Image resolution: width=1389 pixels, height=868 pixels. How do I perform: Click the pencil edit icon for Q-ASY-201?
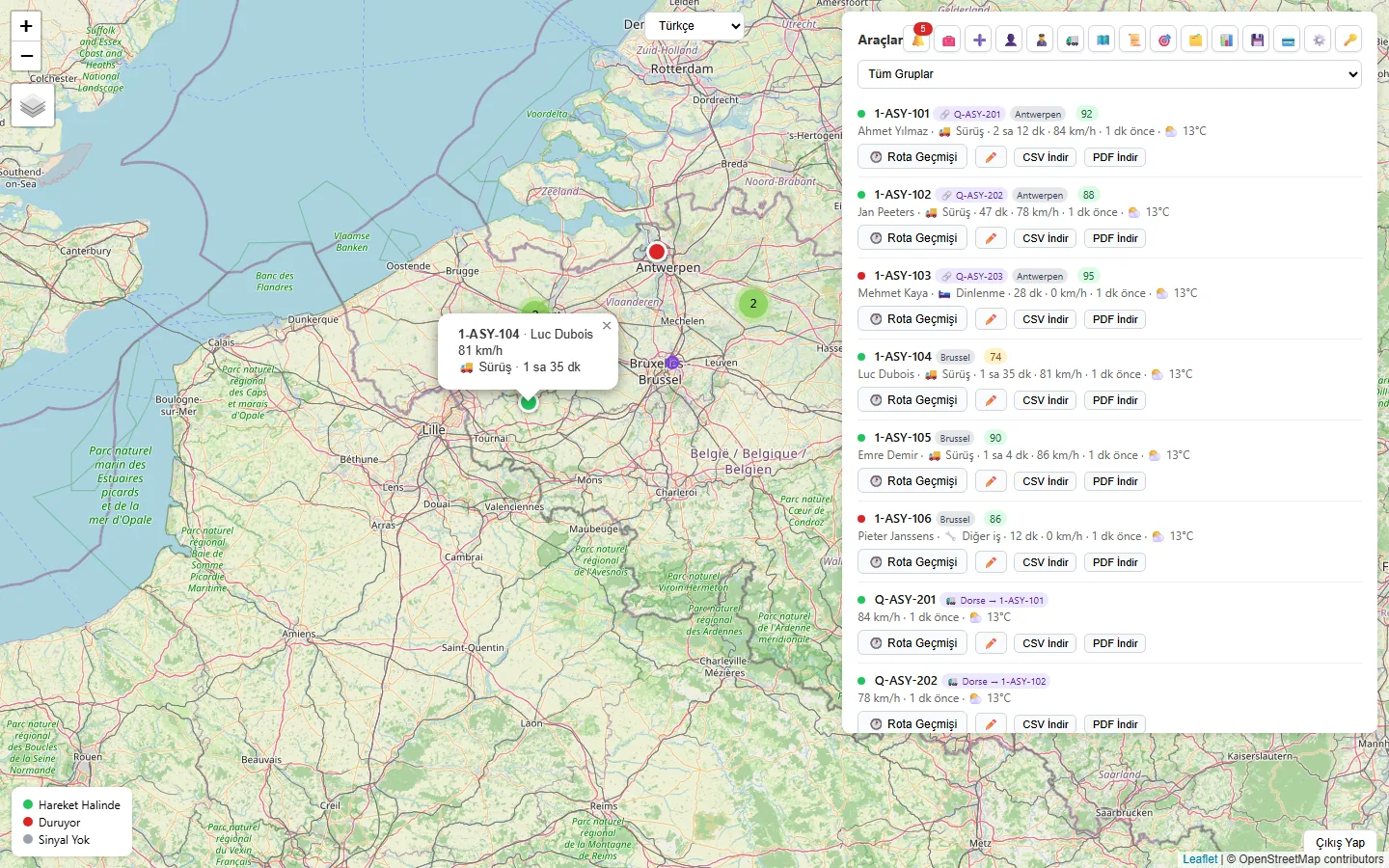pyautogui.click(x=991, y=643)
